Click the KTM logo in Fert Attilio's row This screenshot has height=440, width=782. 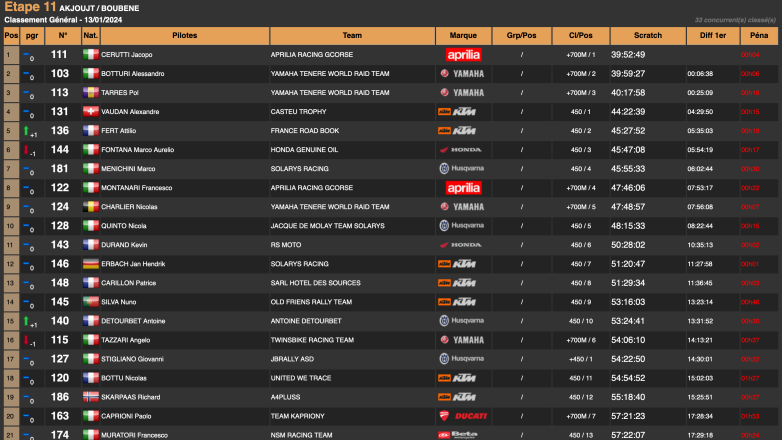point(457,131)
